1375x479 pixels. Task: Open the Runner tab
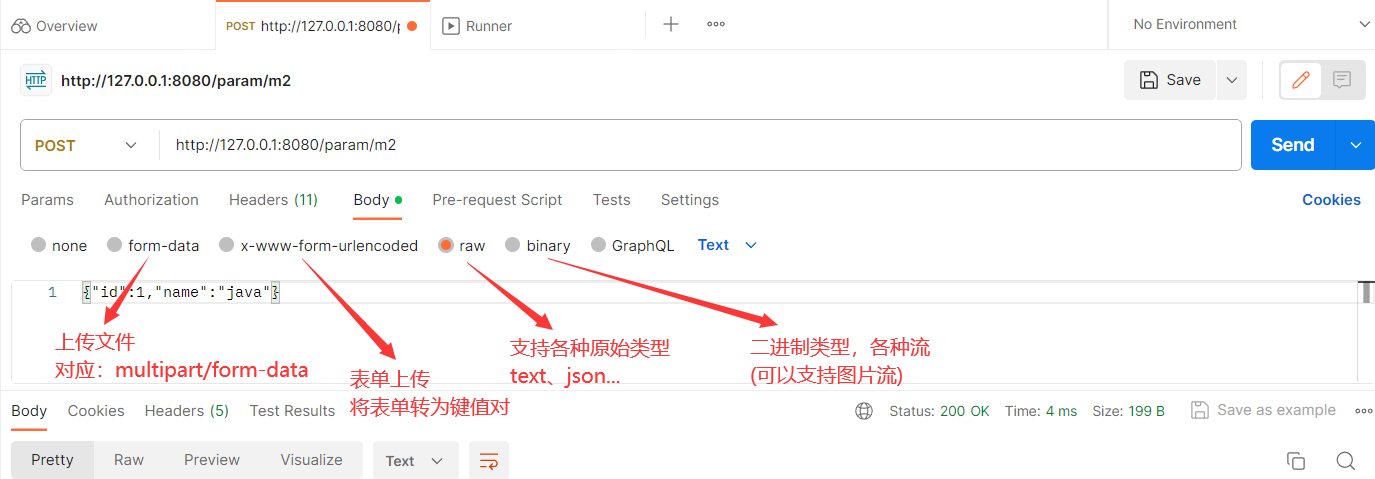477,26
